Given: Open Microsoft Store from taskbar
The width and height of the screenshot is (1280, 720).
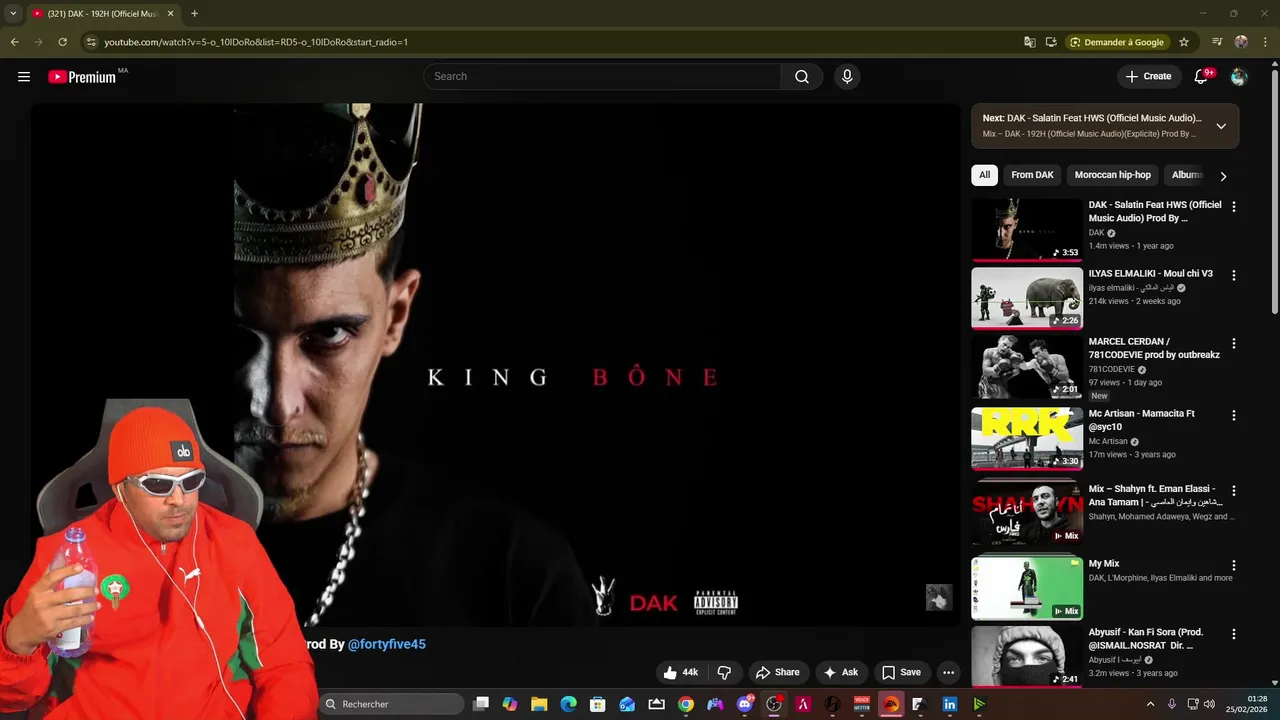Looking at the screenshot, I should click(598, 704).
